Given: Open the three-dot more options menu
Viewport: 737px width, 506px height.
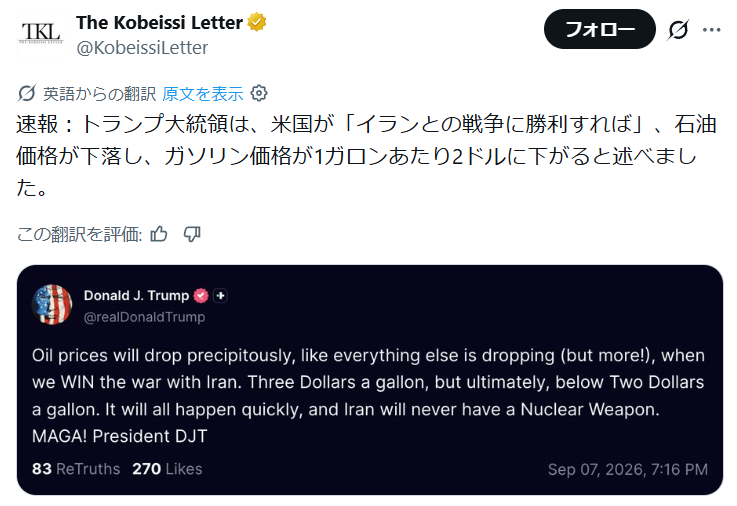Looking at the screenshot, I should [x=712, y=30].
